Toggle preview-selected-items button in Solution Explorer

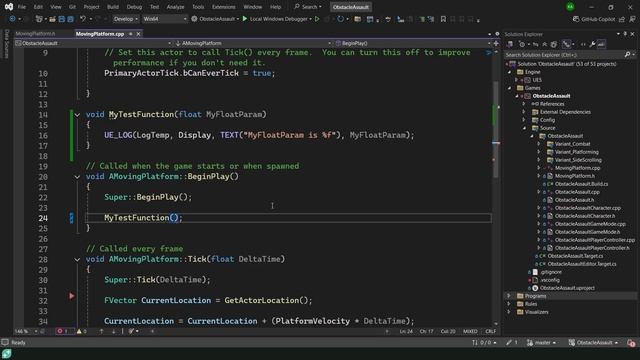(x=601, y=44)
